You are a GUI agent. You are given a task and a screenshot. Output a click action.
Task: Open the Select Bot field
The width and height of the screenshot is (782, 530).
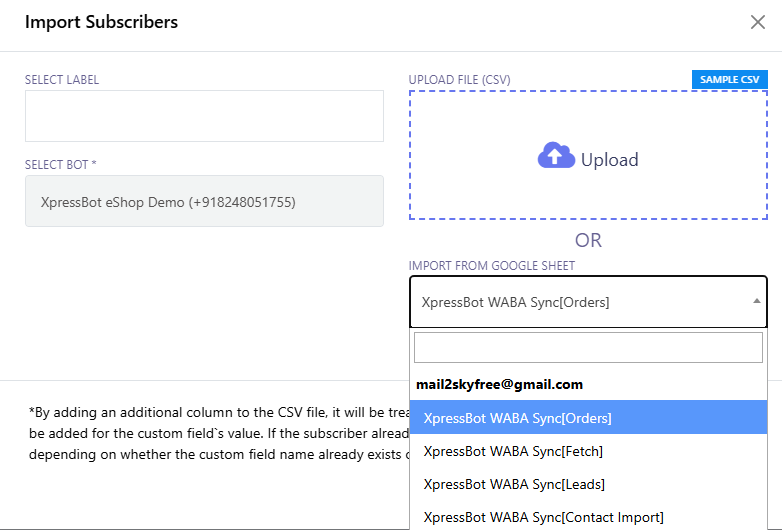click(204, 201)
